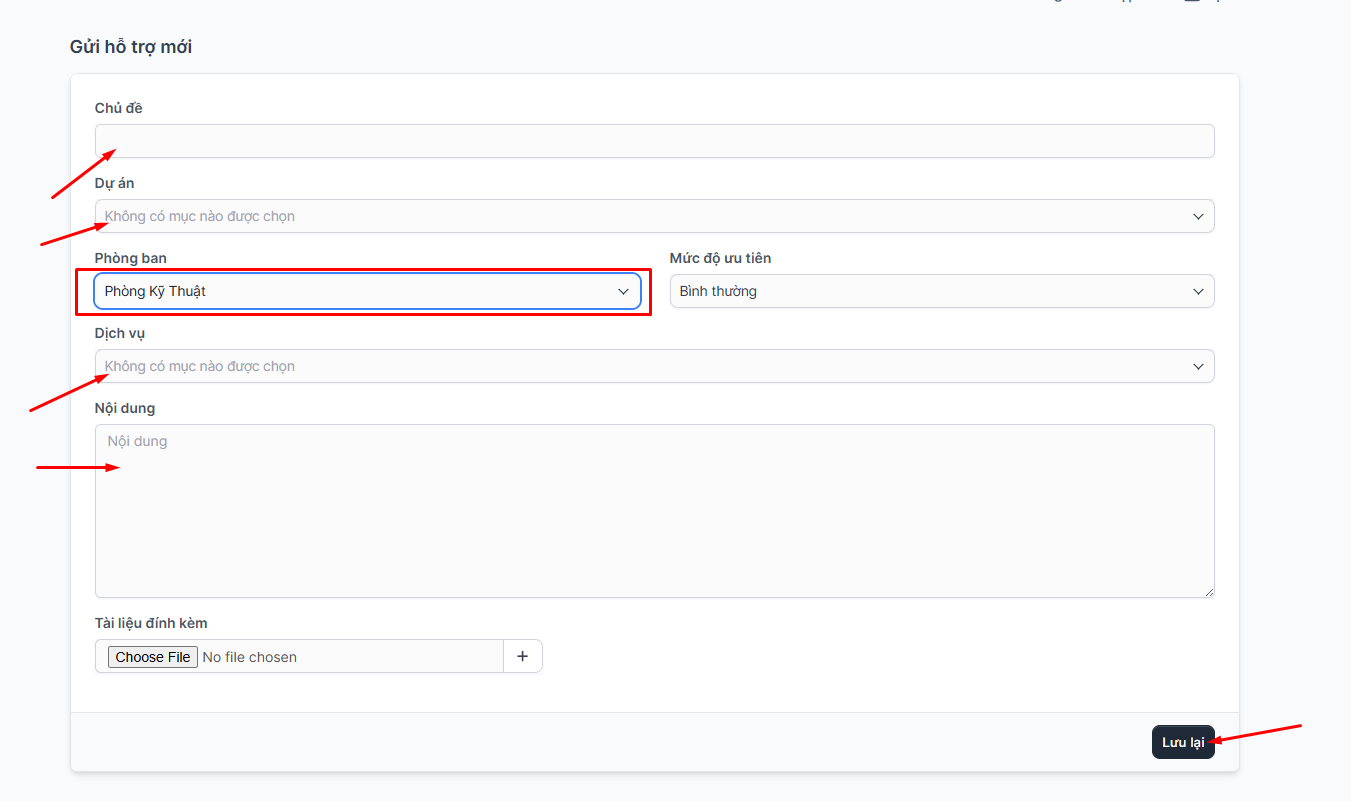Click the chevron arrow in the Dự án field
The height and width of the screenshot is (801, 1351).
(1198, 216)
